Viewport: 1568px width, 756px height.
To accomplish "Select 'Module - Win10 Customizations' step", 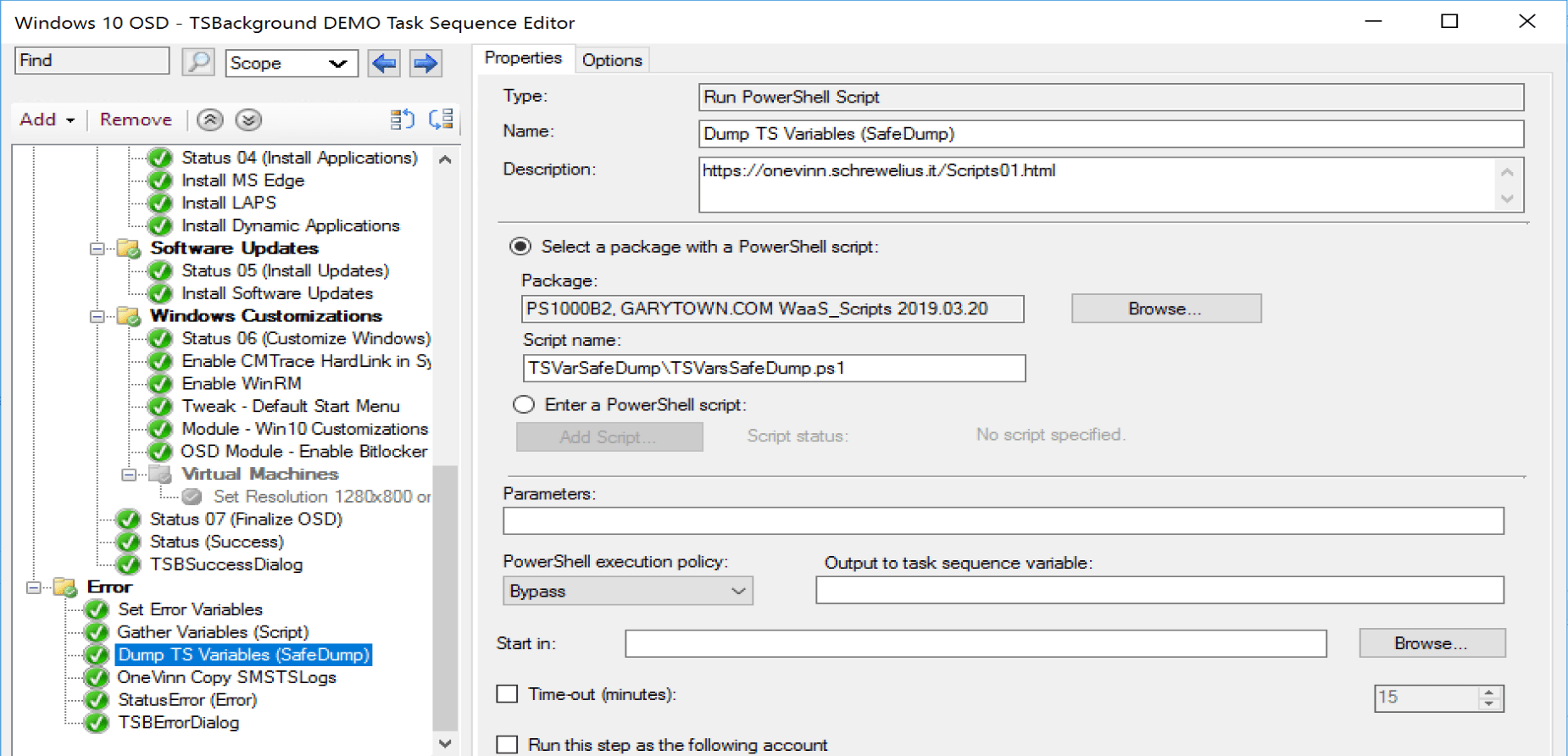I will pyautogui.click(x=304, y=429).
